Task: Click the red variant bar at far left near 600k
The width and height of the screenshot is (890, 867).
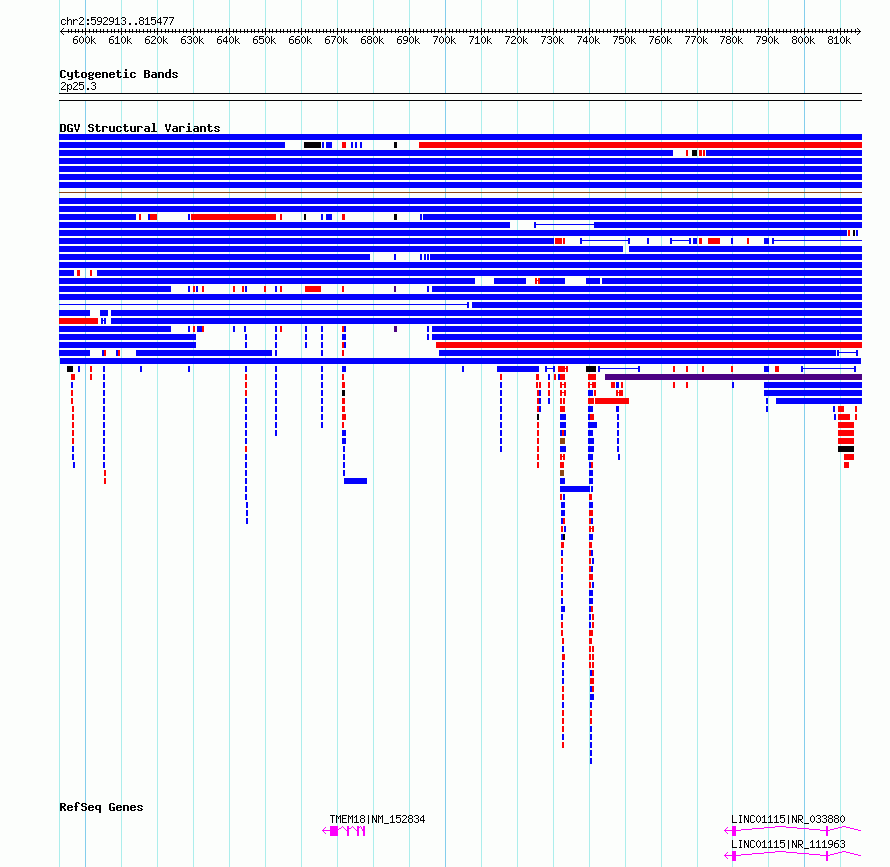Action: 78,321
